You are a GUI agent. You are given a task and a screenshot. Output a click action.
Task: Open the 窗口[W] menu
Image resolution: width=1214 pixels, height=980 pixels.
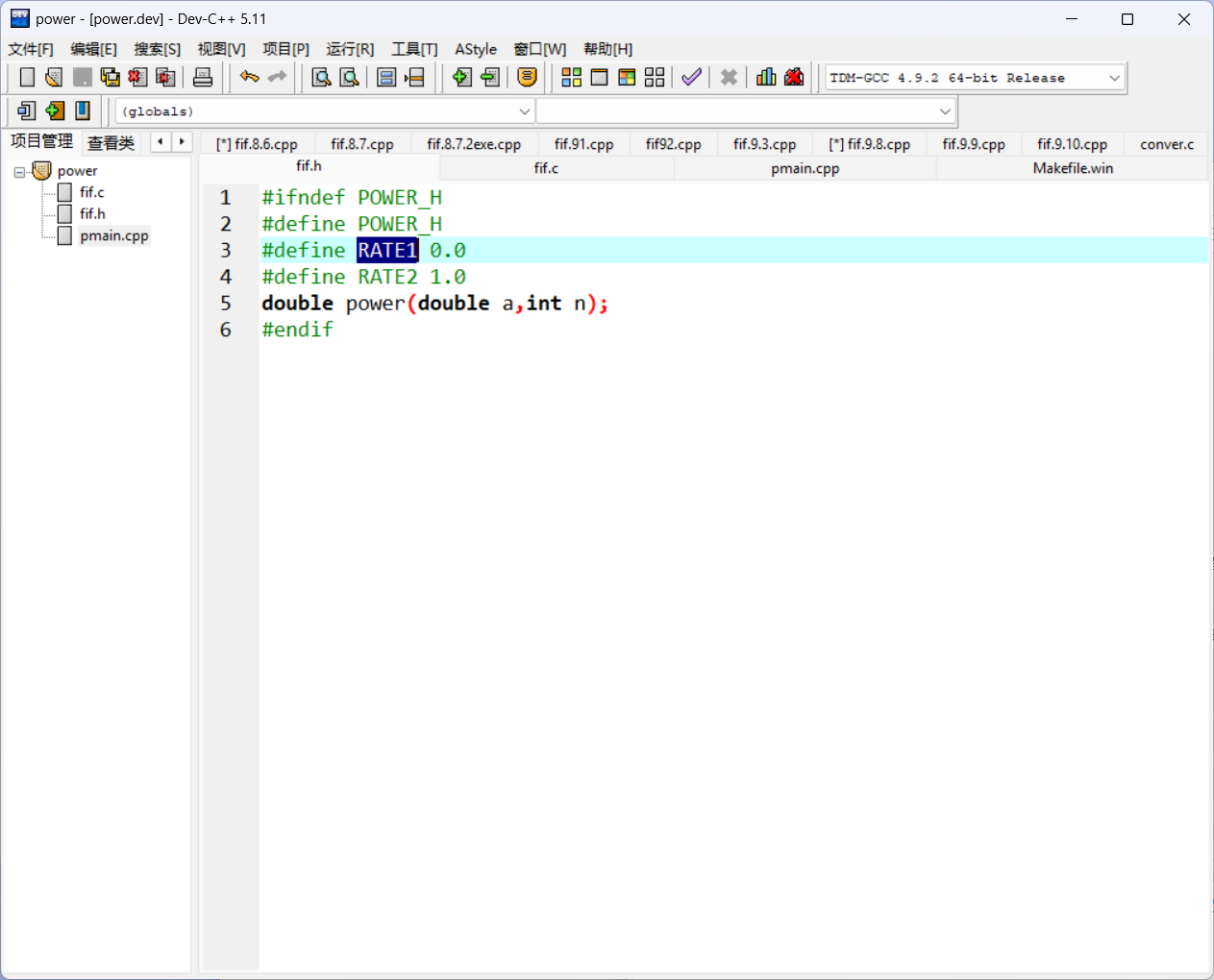coord(539,49)
